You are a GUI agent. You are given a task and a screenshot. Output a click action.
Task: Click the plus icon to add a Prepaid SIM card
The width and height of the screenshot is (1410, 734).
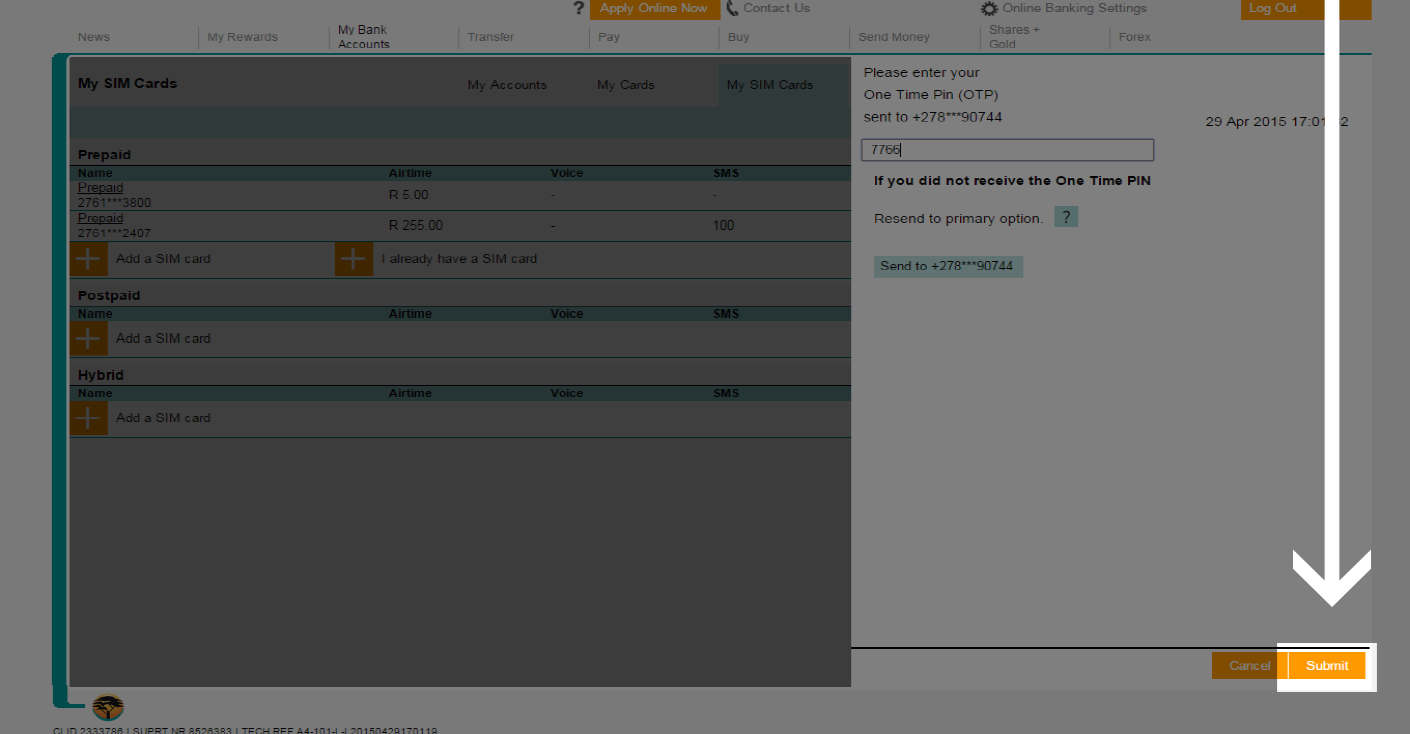click(x=88, y=258)
